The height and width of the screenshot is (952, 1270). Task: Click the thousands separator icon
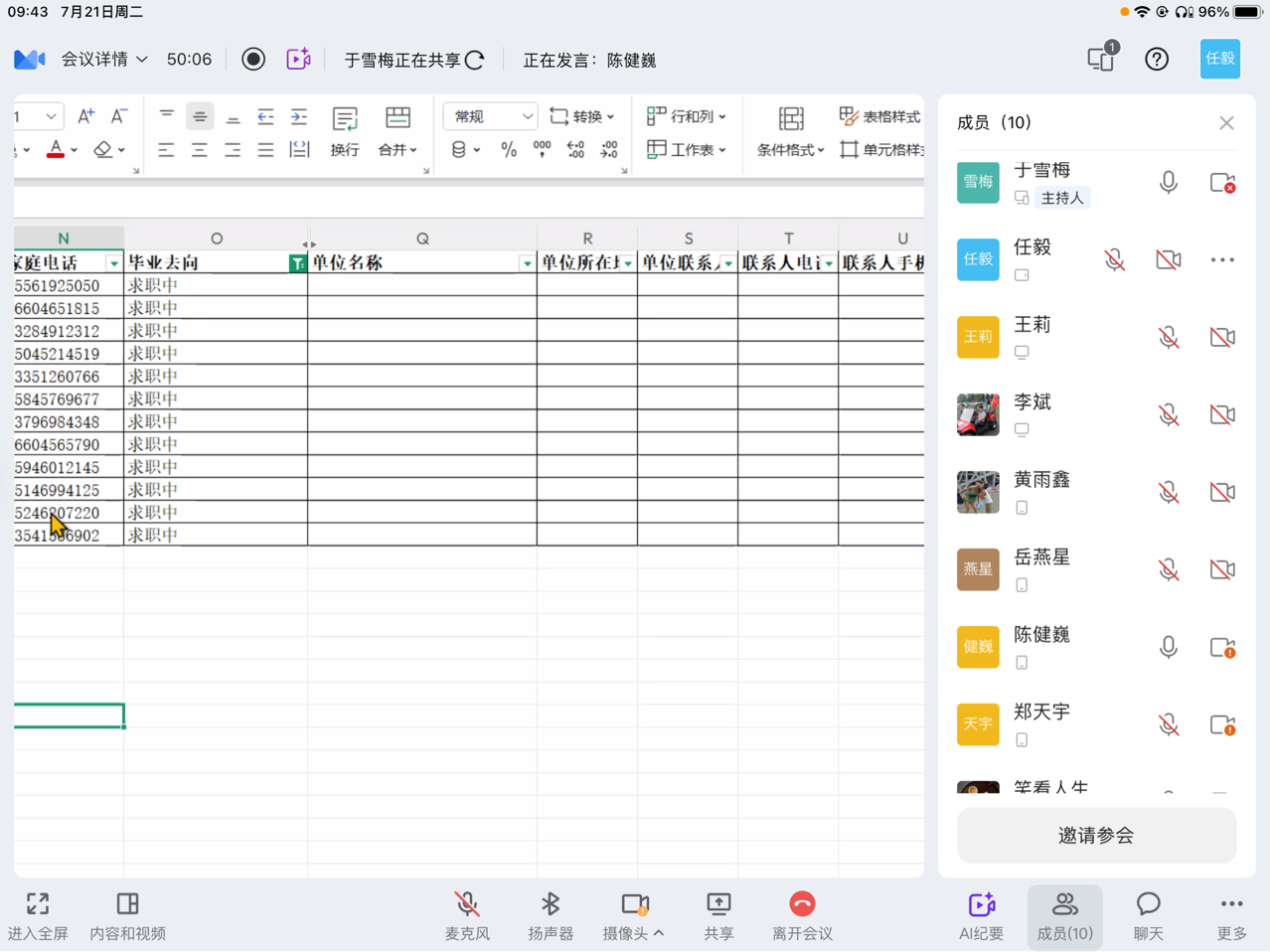coord(542,149)
